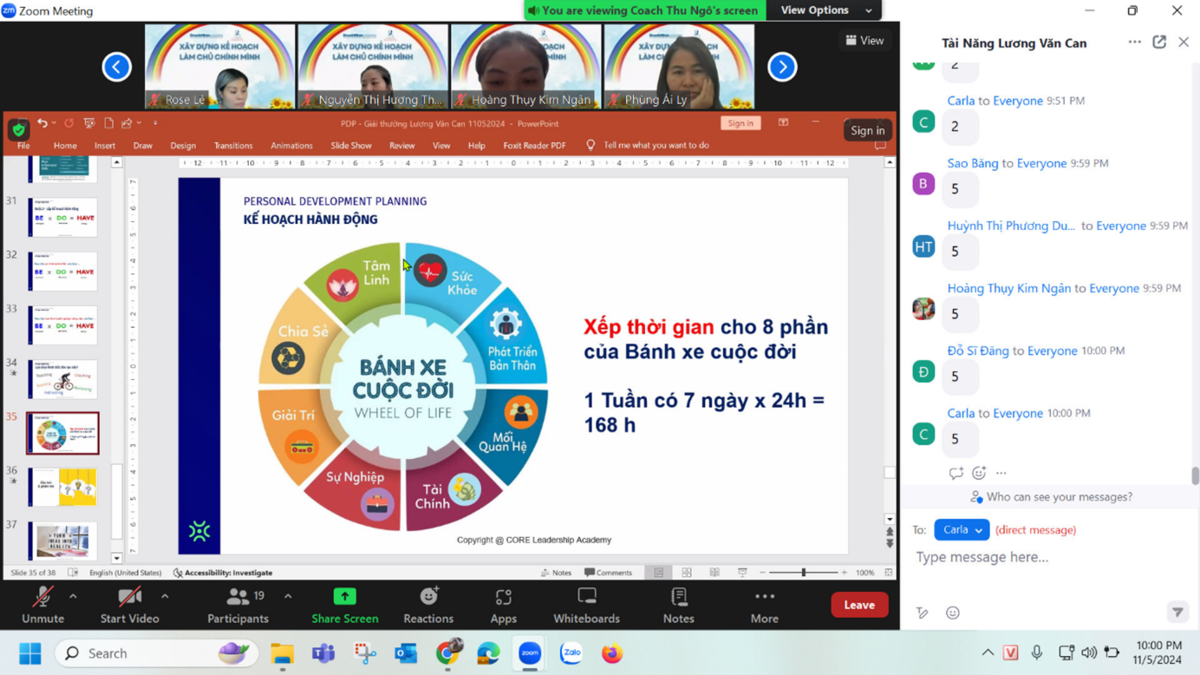Select Hoàng Thụy Kim Ngân video thumbnail
This screenshot has width=1200, height=675.
coord(526,66)
